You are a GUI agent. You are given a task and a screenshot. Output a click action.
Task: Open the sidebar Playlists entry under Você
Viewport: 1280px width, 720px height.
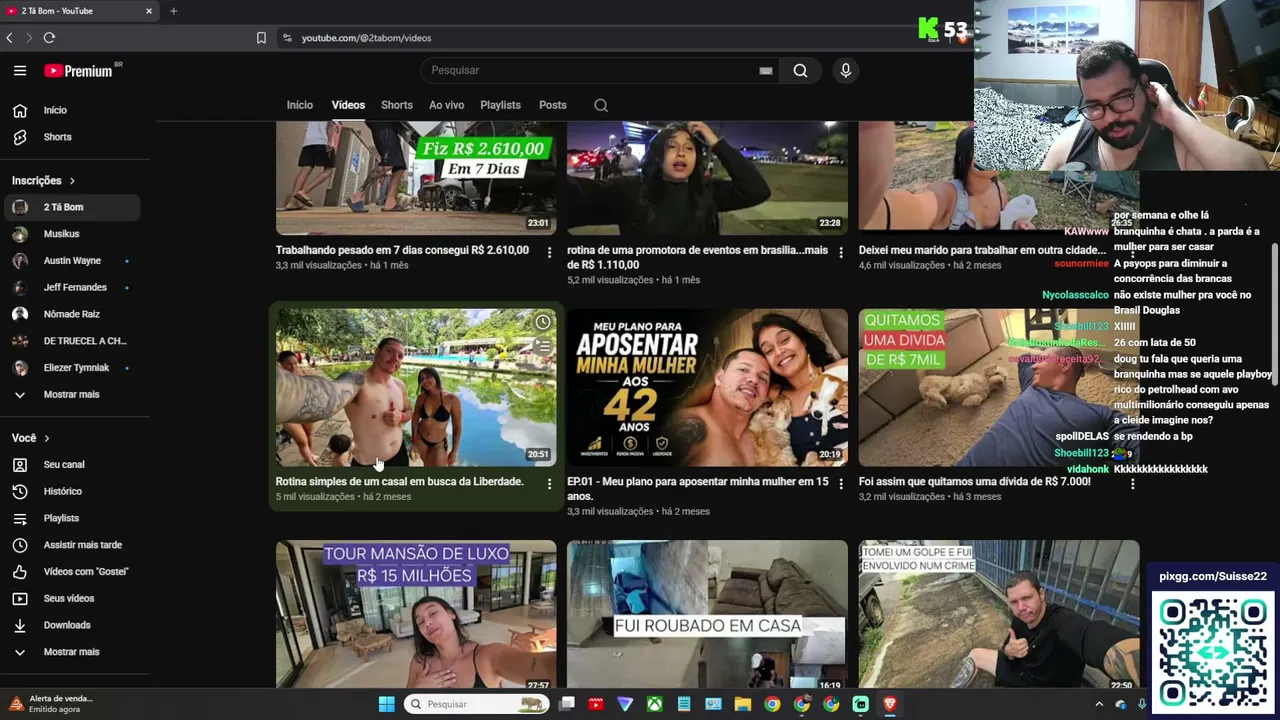70,518
